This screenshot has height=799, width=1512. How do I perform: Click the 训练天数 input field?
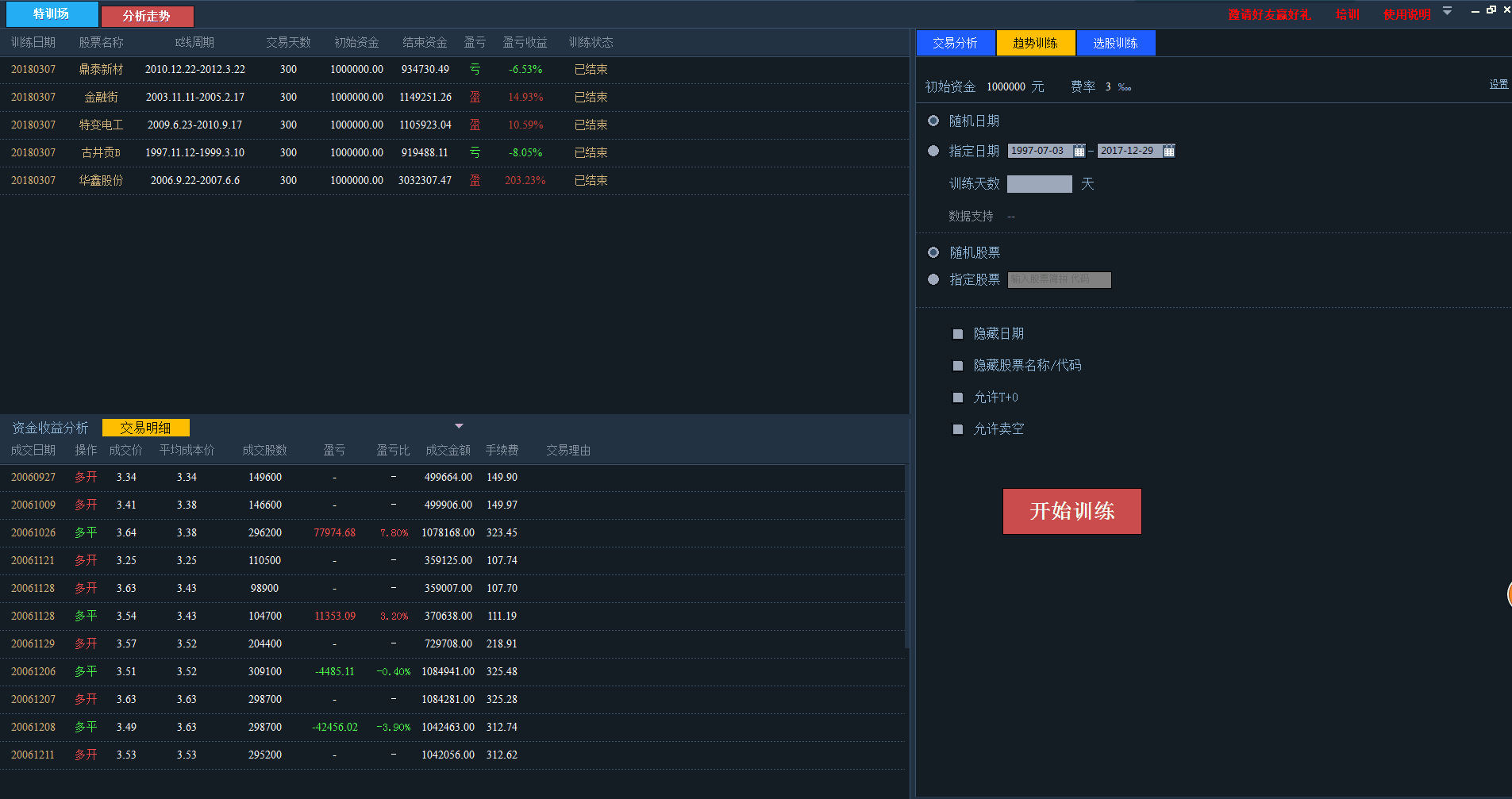click(x=1040, y=184)
